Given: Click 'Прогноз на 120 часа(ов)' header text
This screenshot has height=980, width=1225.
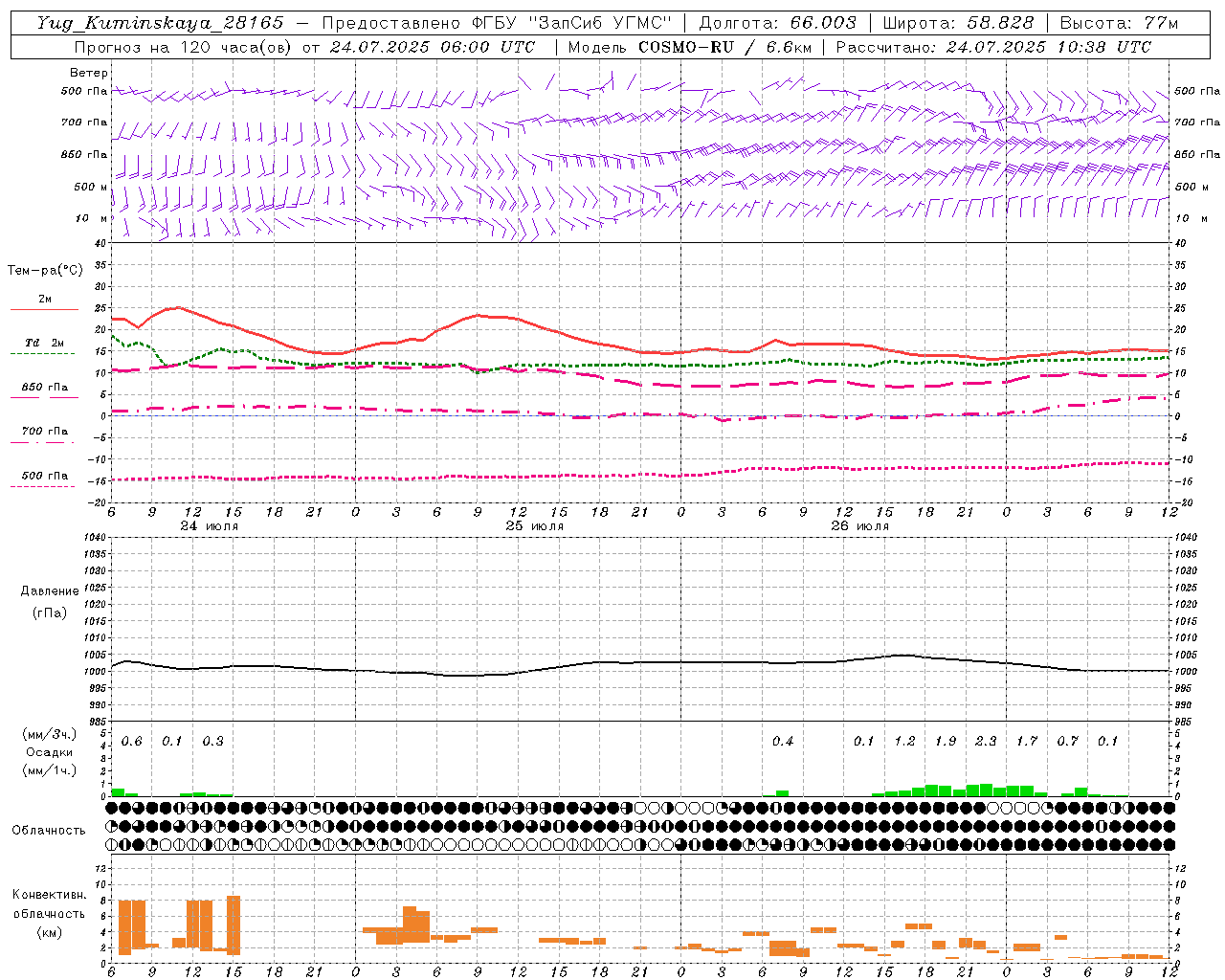Looking at the screenshot, I should click(x=184, y=47).
